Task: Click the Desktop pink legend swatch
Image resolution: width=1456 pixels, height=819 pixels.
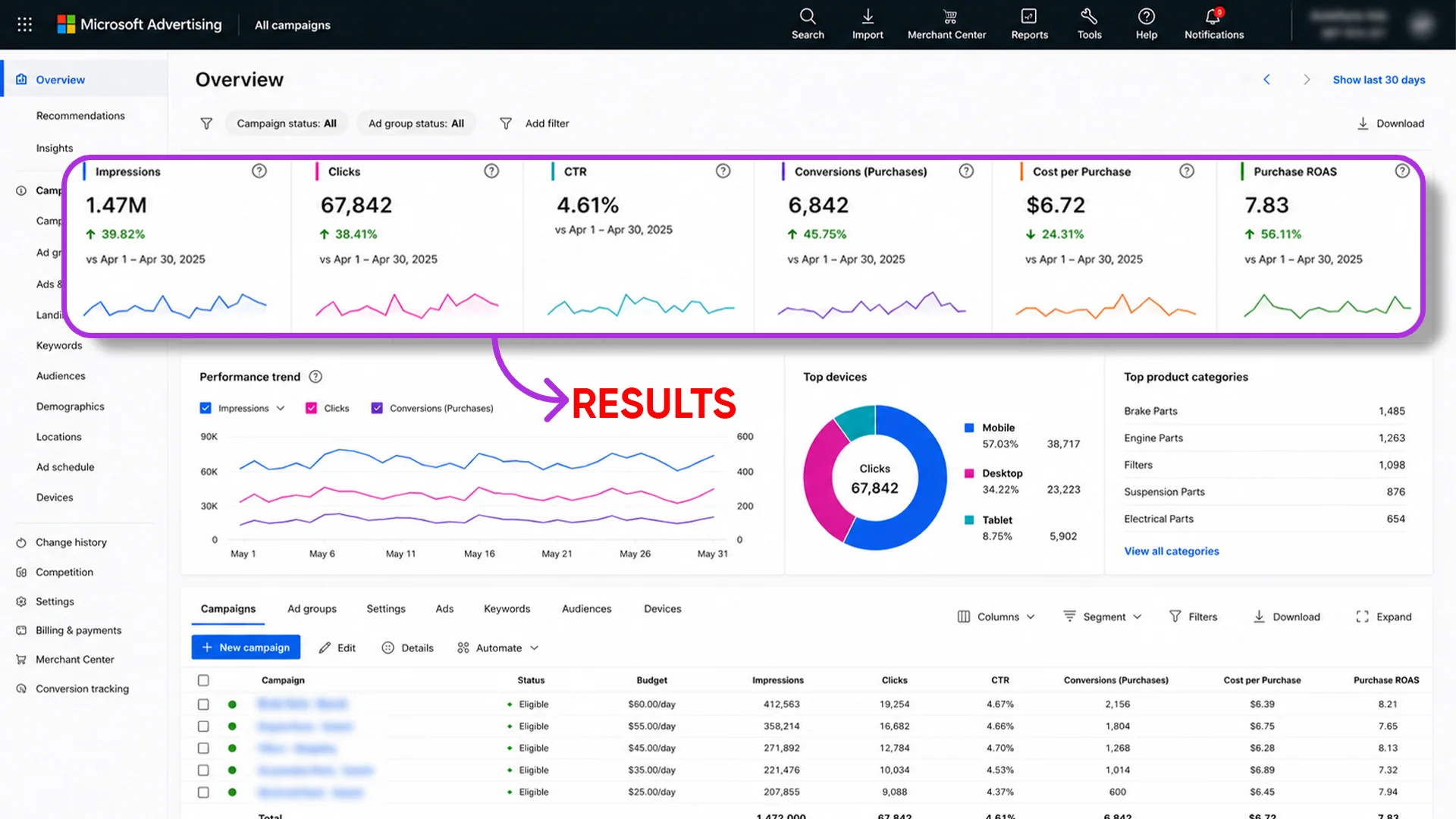Action: [968, 473]
